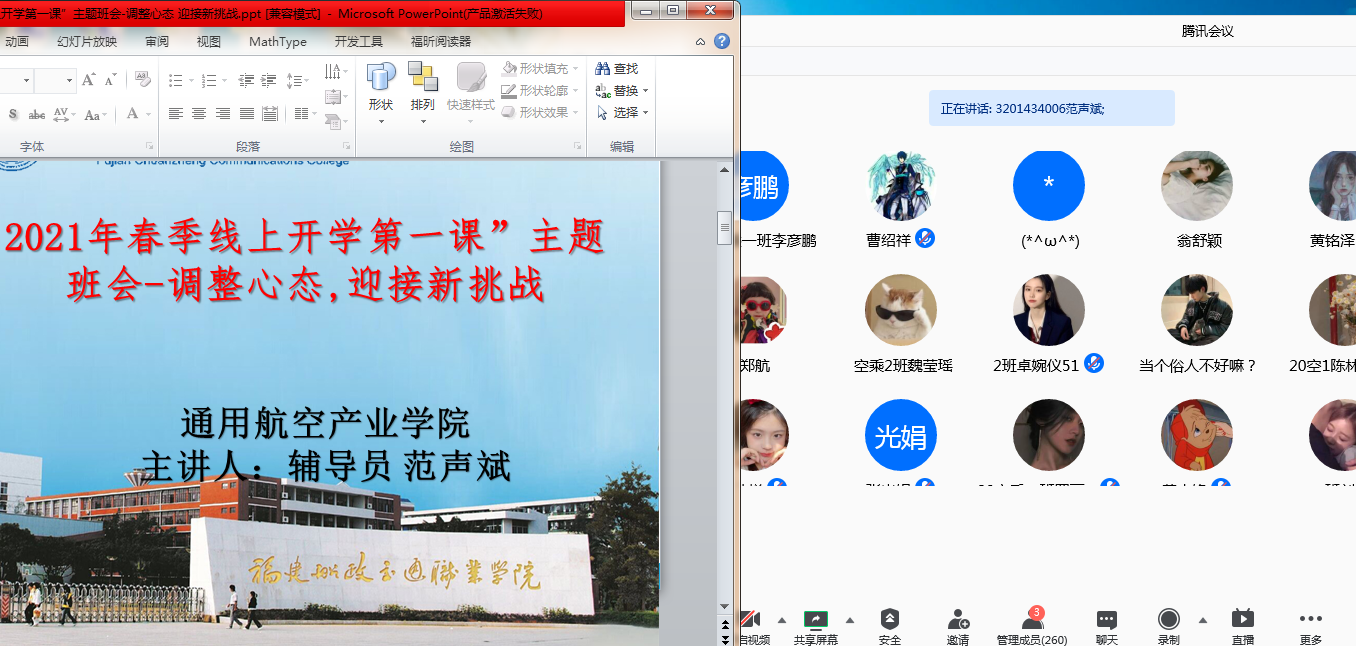Open the Security (安全) shield icon
Viewport: 1356px width, 646px height.
point(889,620)
